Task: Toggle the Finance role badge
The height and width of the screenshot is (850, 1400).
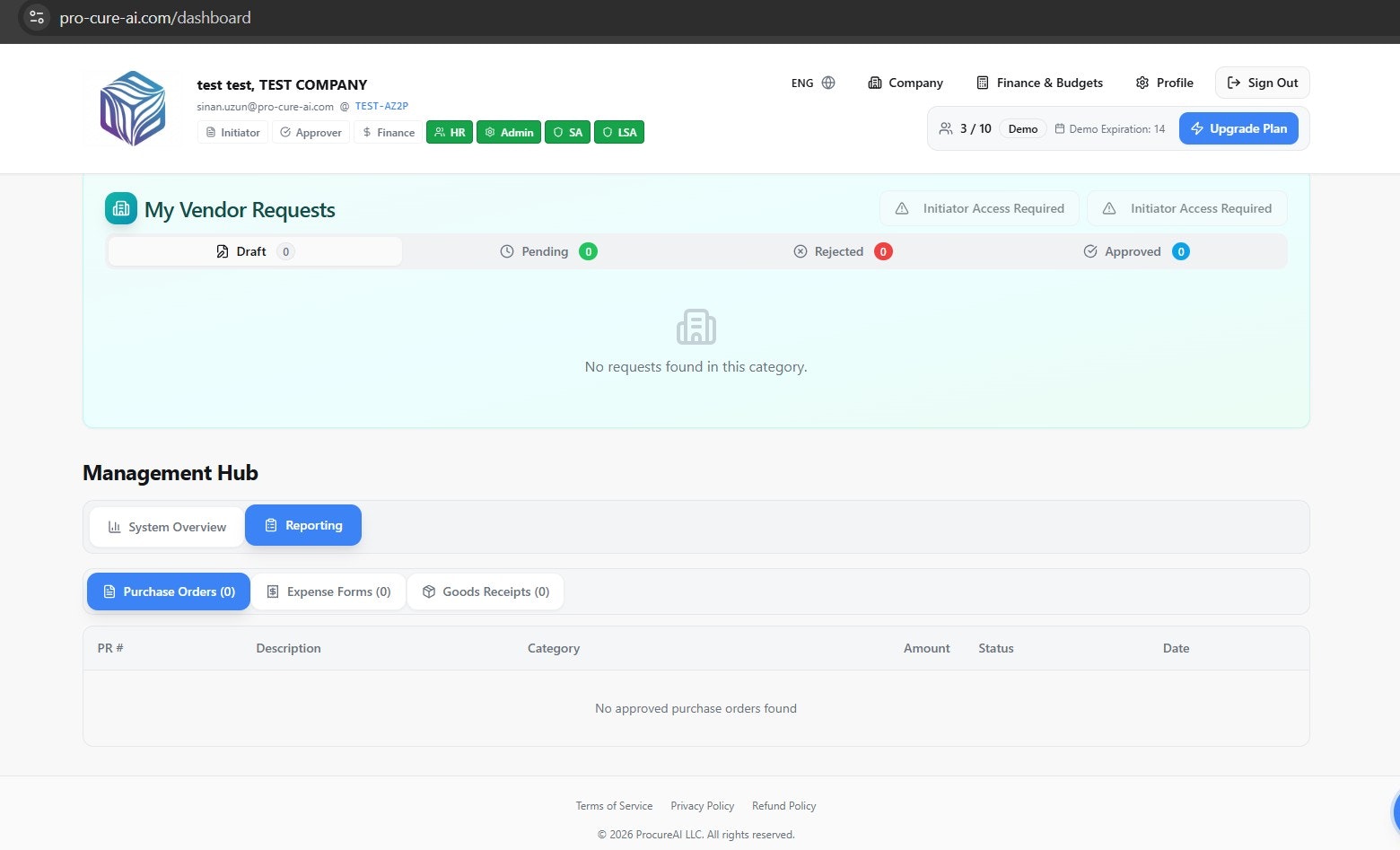Action: pos(389,132)
